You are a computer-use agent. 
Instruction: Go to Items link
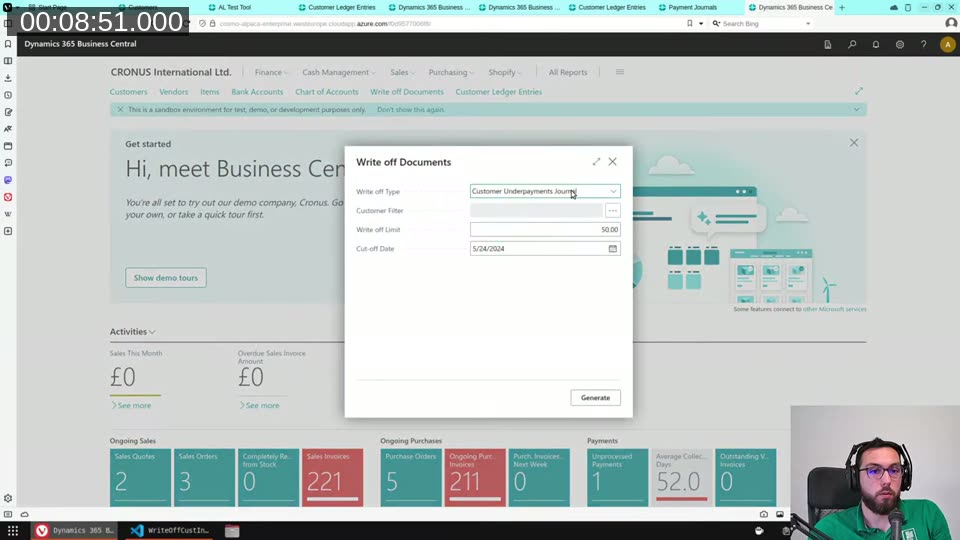click(209, 92)
